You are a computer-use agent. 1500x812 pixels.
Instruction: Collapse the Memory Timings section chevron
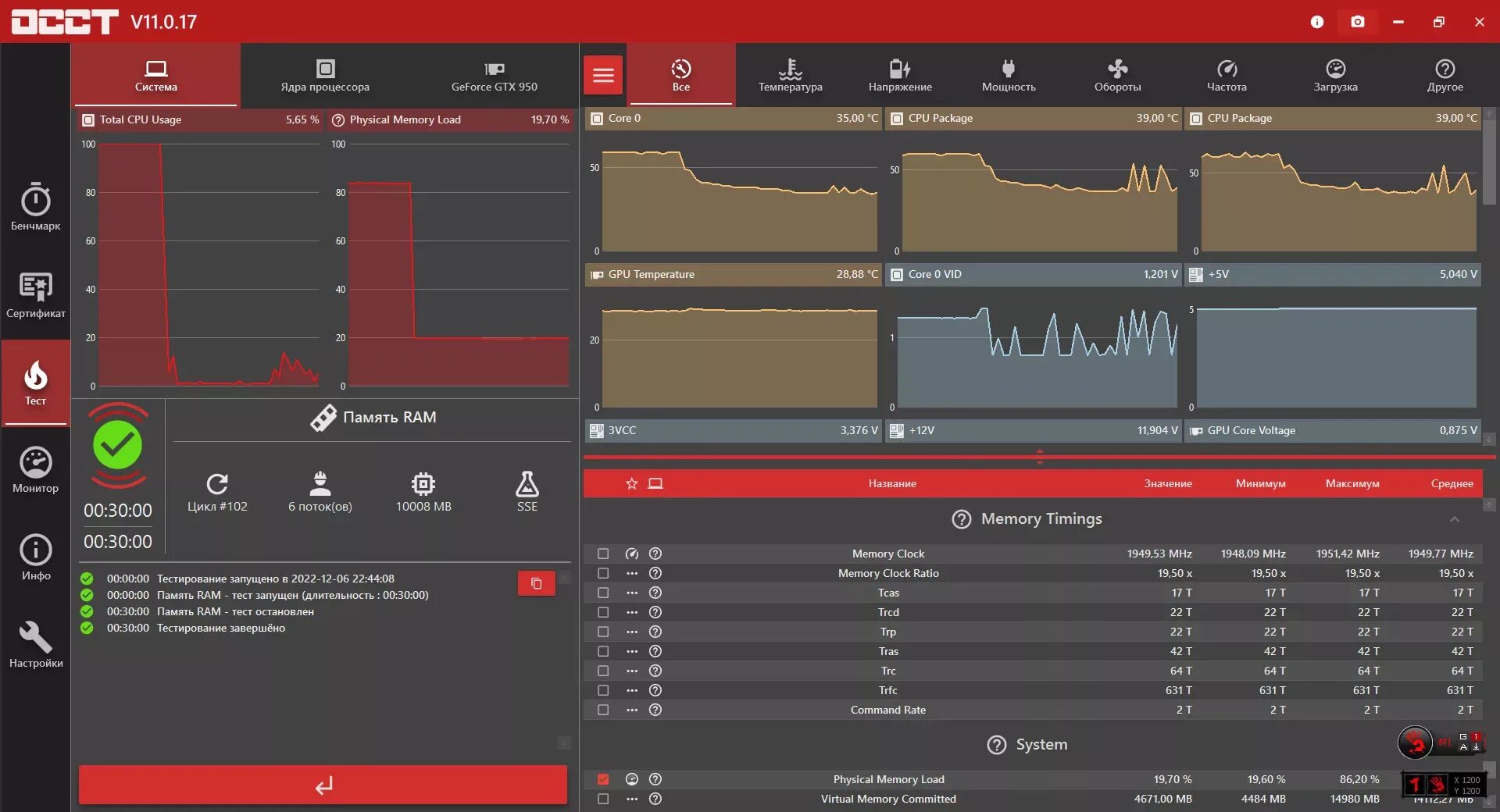1454,519
